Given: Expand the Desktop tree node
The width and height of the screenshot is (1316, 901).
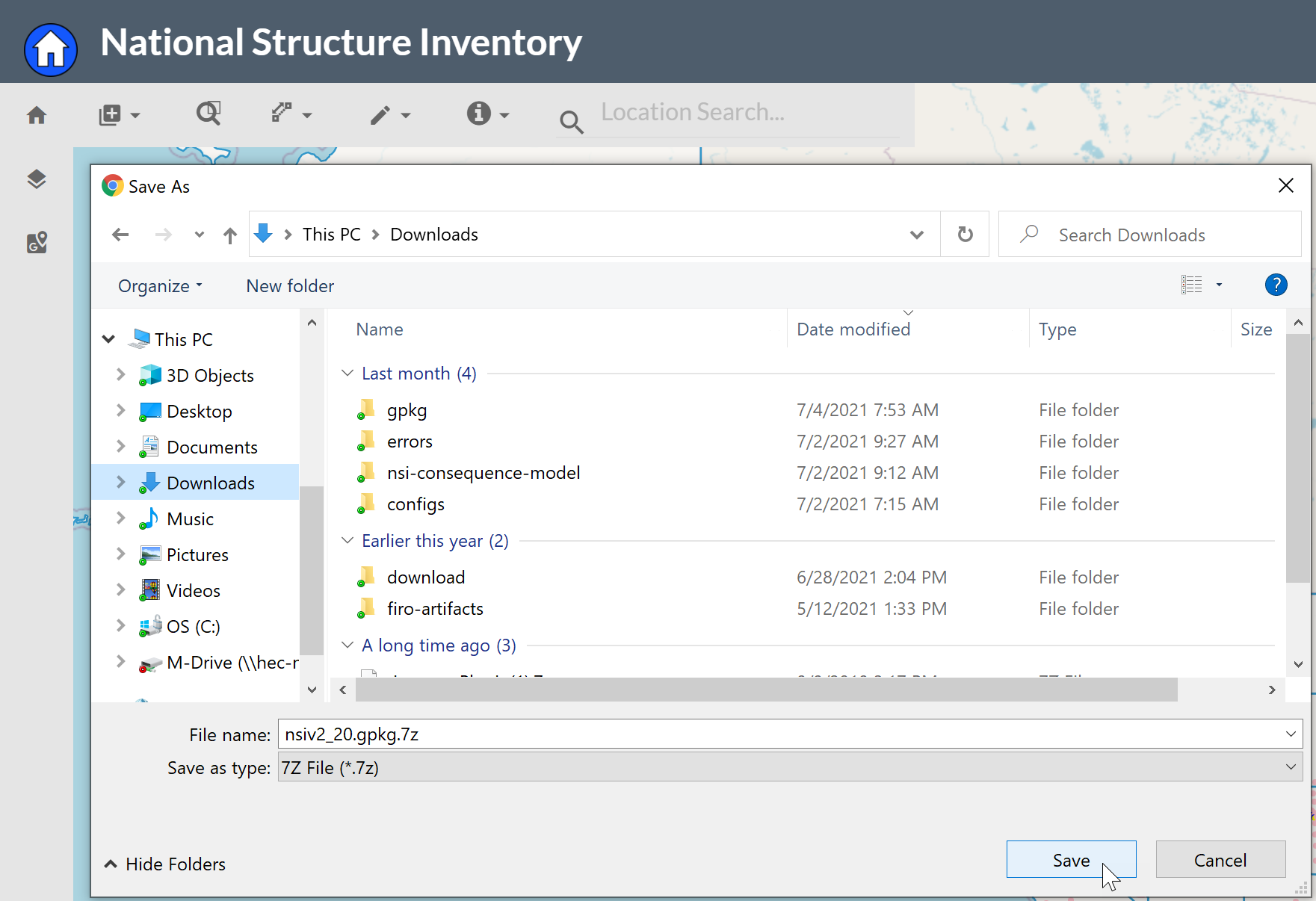Looking at the screenshot, I should 120,410.
